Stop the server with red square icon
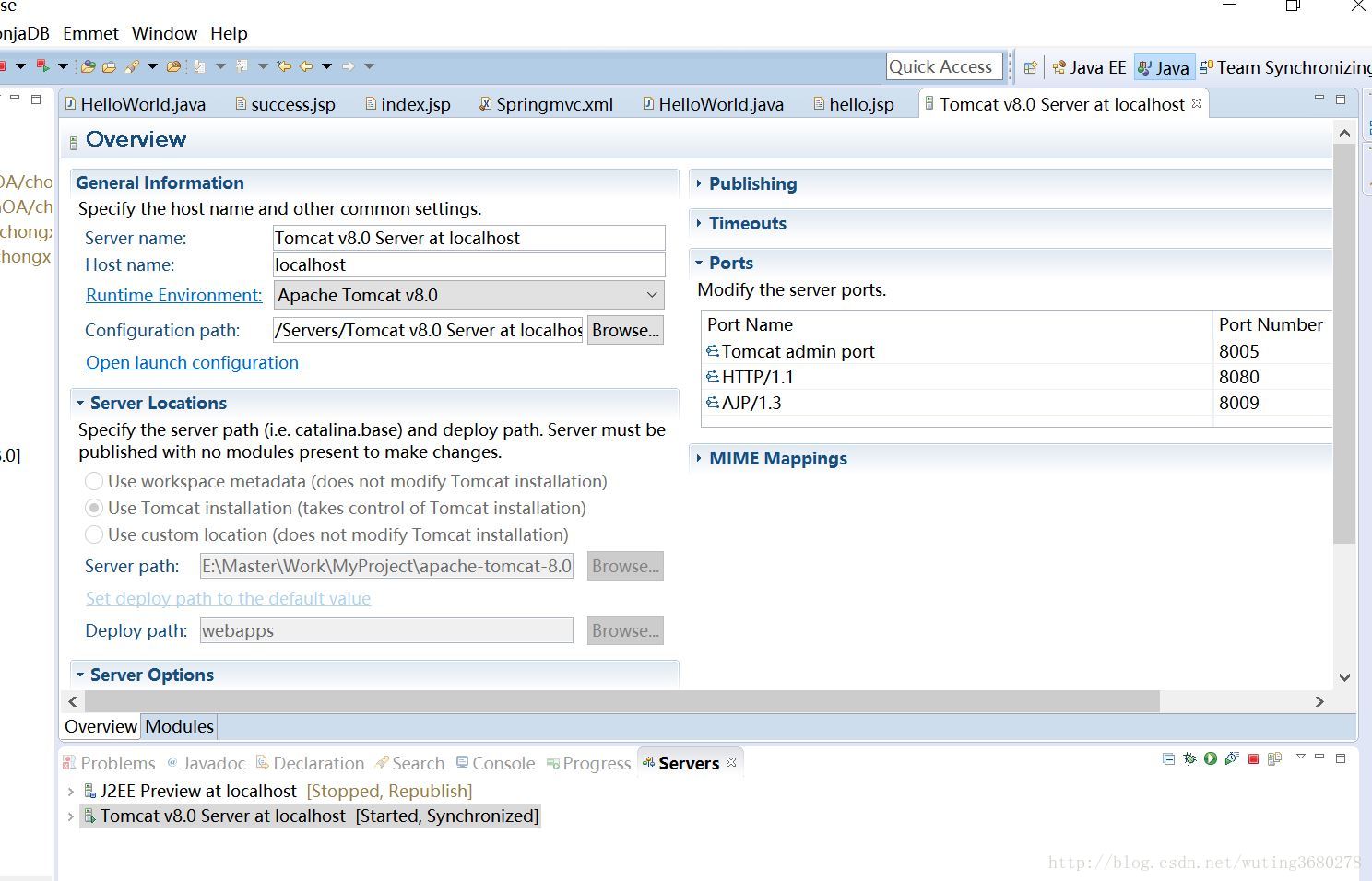The width and height of the screenshot is (1372, 881). tap(1253, 759)
